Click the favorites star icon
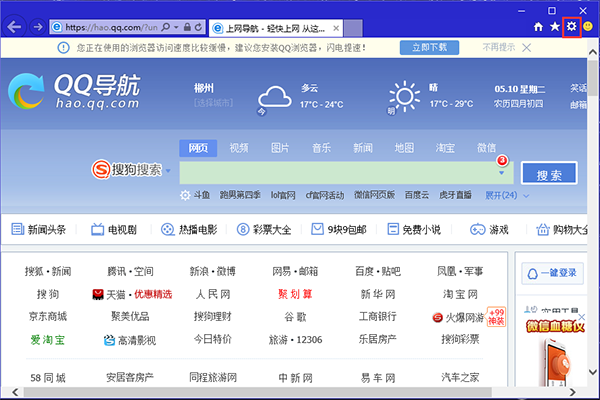This screenshot has height=400, width=600. point(554,27)
